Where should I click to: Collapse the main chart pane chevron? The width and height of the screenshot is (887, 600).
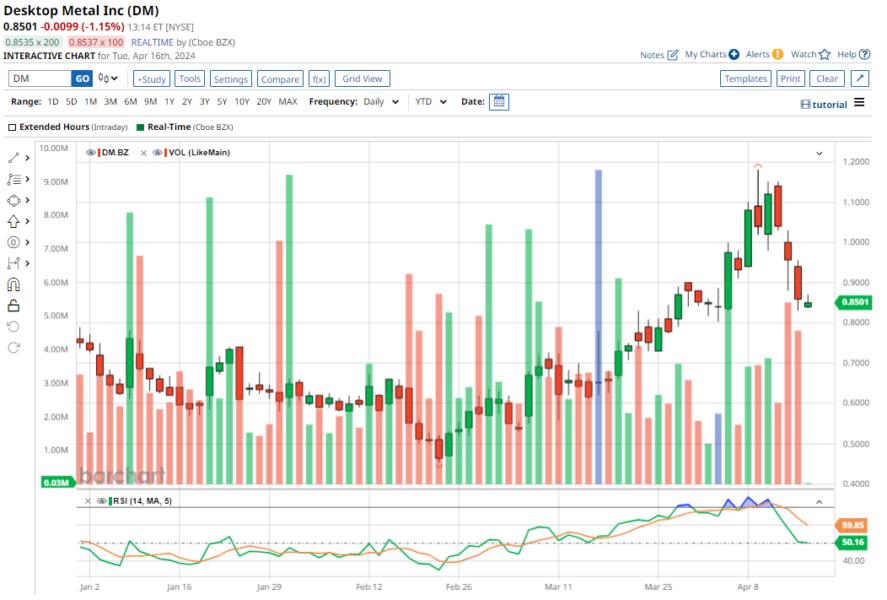[x=819, y=153]
